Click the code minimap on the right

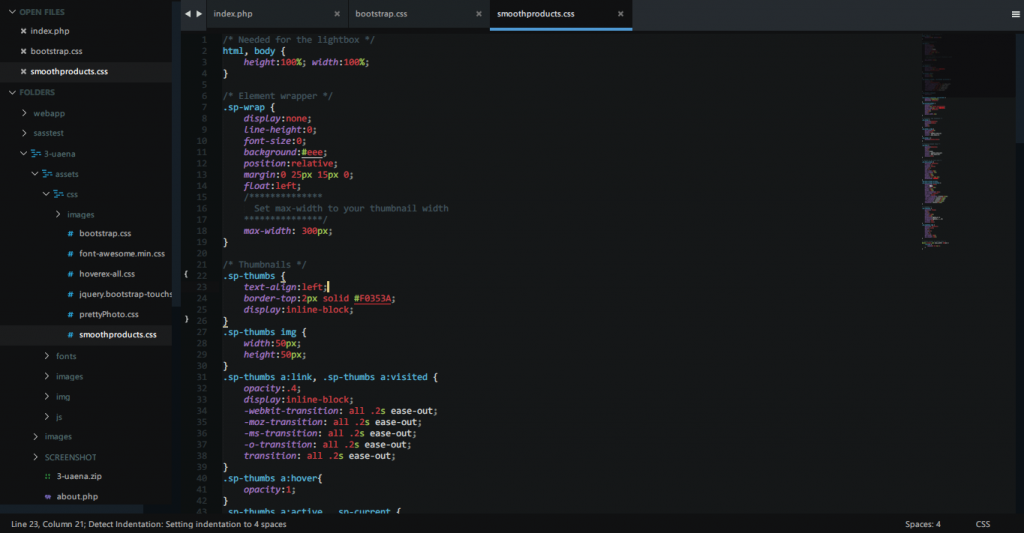tap(935, 140)
